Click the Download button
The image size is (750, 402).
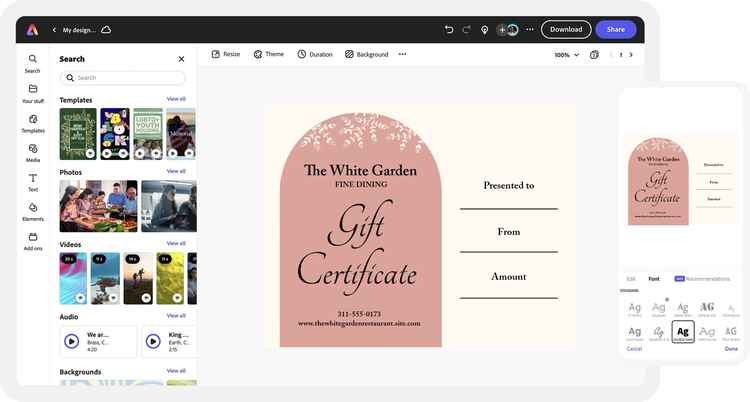pyautogui.click(x=566, y=30)
